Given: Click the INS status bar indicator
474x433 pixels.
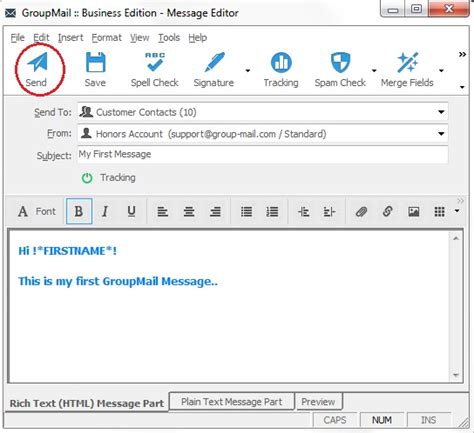Looking at the screenshot, I should pos(429,420).
